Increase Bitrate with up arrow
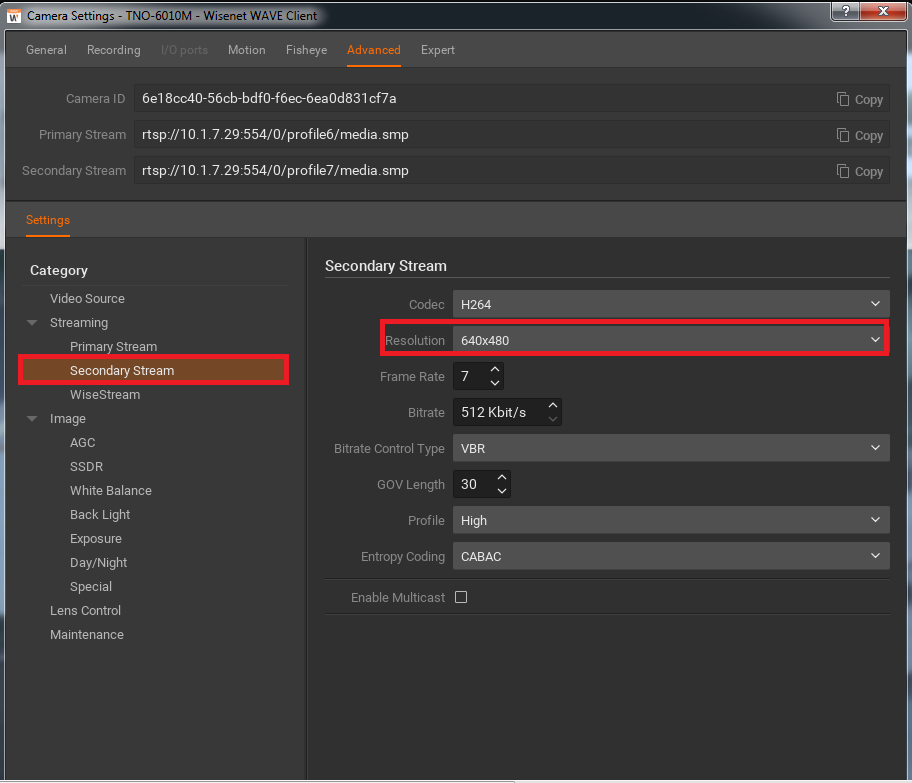This screenshot has height=783, width=912. [553, 405]
